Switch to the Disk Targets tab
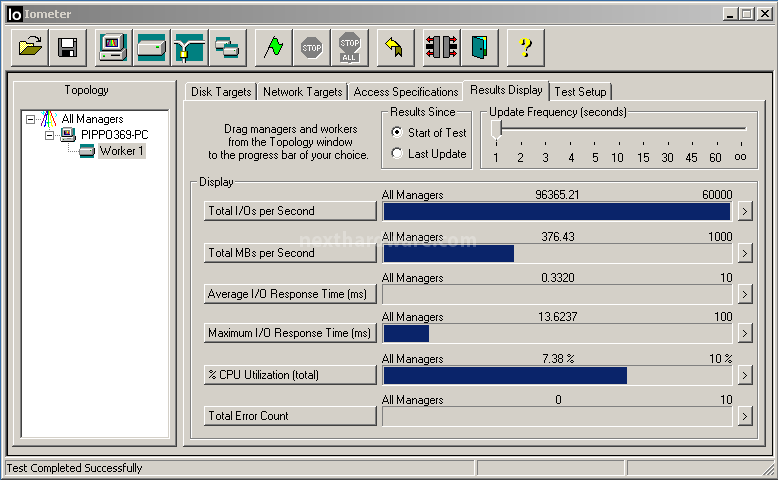Image resolution: width=778 pixels, height=480 pixels. point(221,92)
